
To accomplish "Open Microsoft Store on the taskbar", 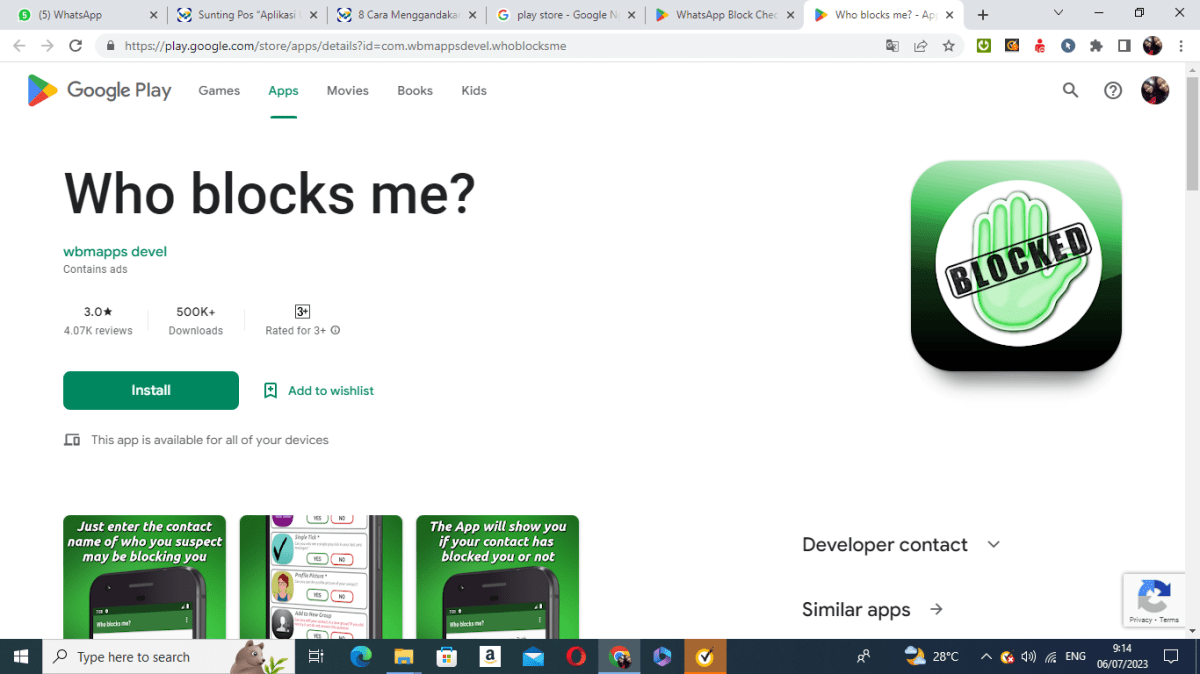I will pyautogui.click(x=447, y=657).
